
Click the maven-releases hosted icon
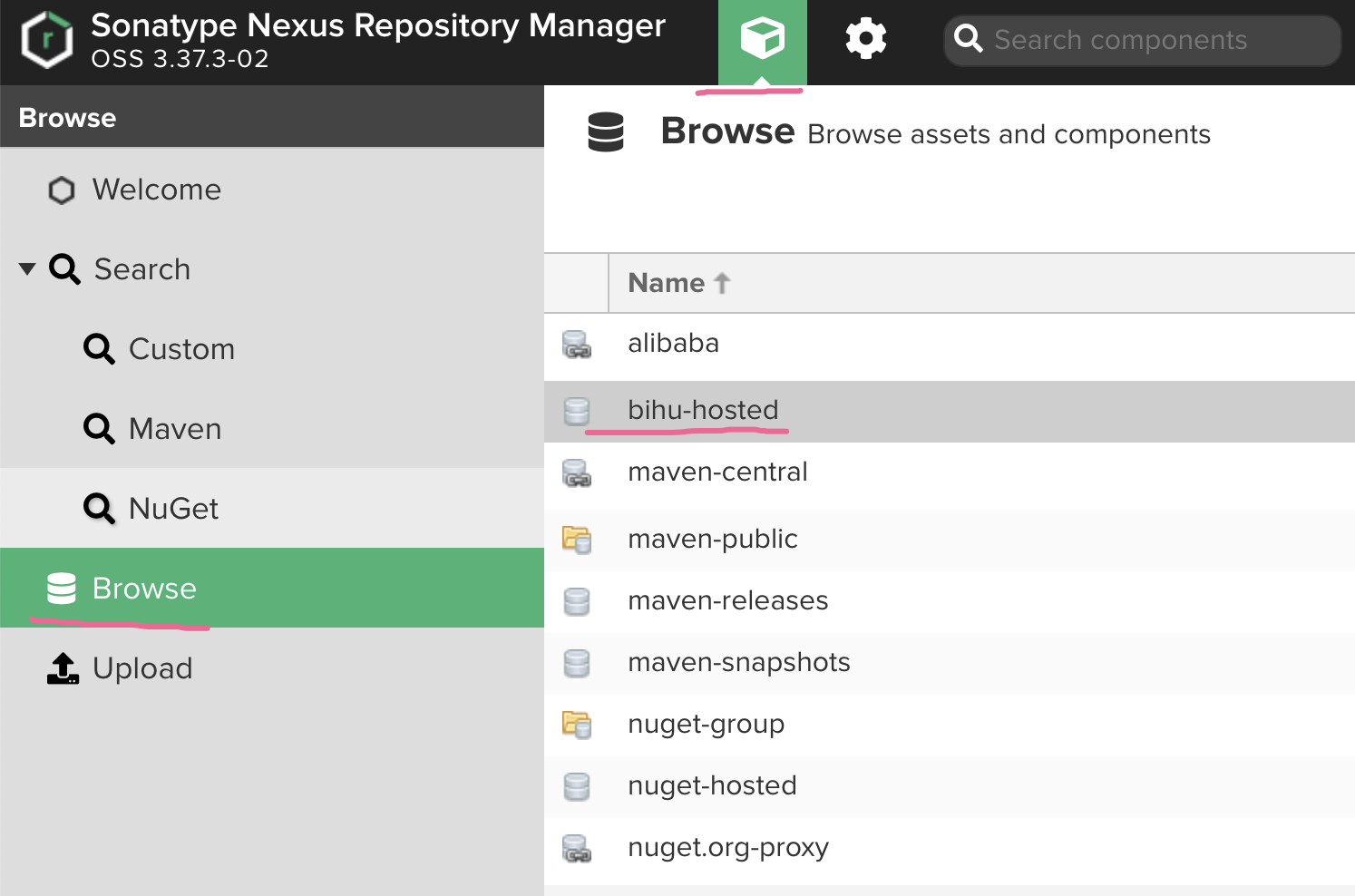coord(577,601)
